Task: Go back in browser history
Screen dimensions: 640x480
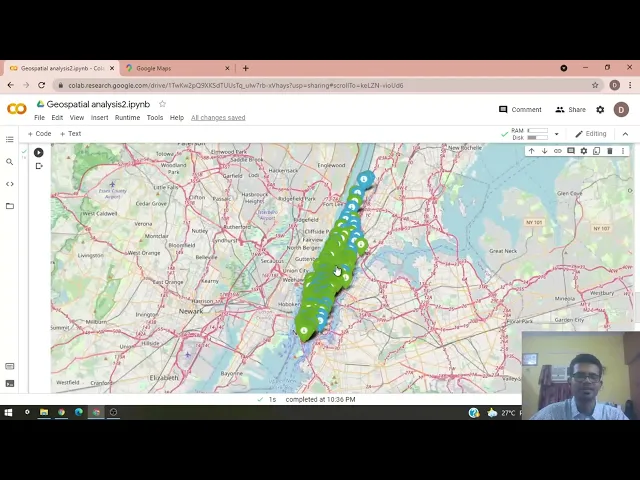Action: tap(11, 85)
